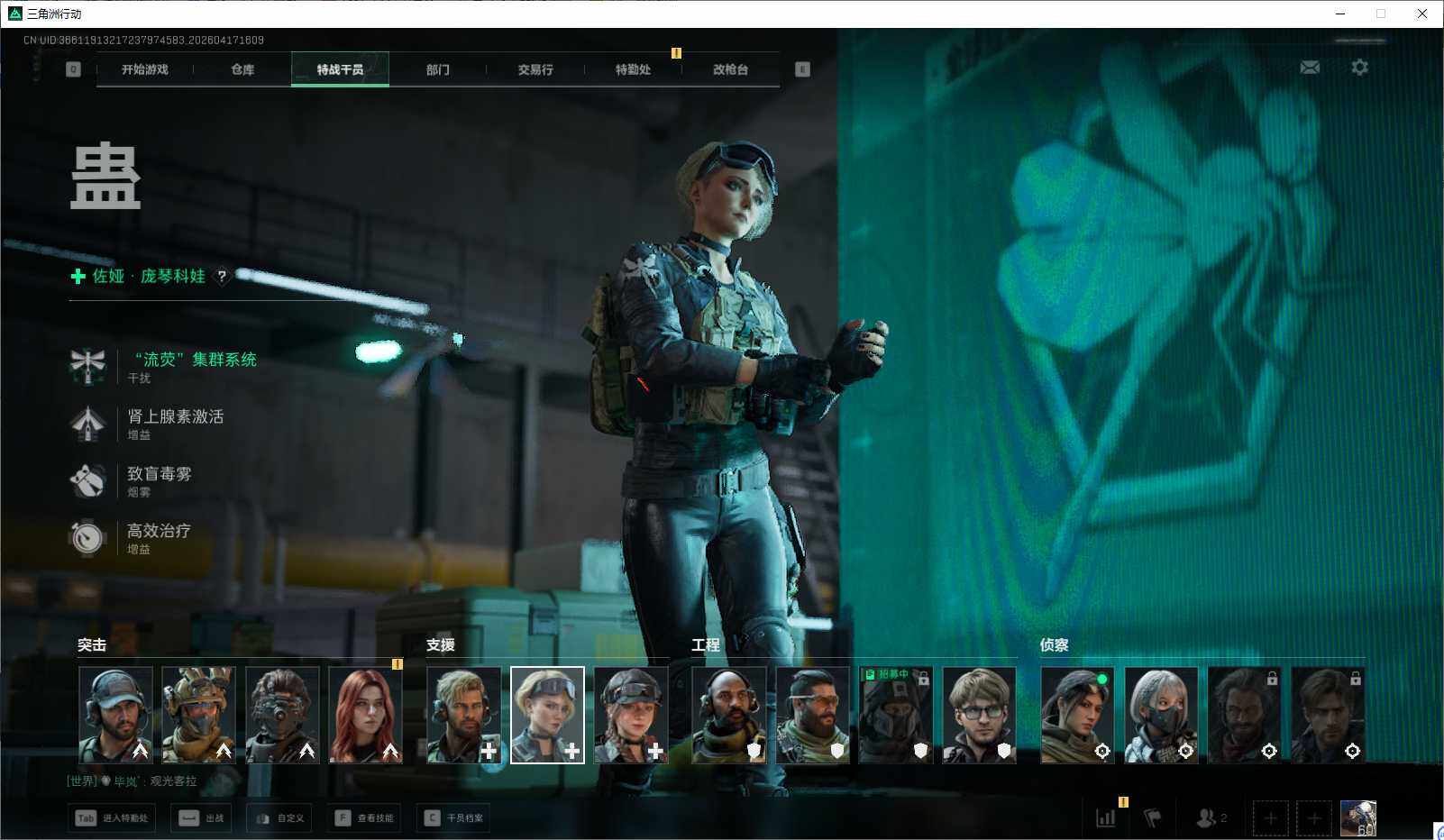Open the friends list icon showing 2
The height and width of the screenshot is (840, 1444).
[1211, 817]
